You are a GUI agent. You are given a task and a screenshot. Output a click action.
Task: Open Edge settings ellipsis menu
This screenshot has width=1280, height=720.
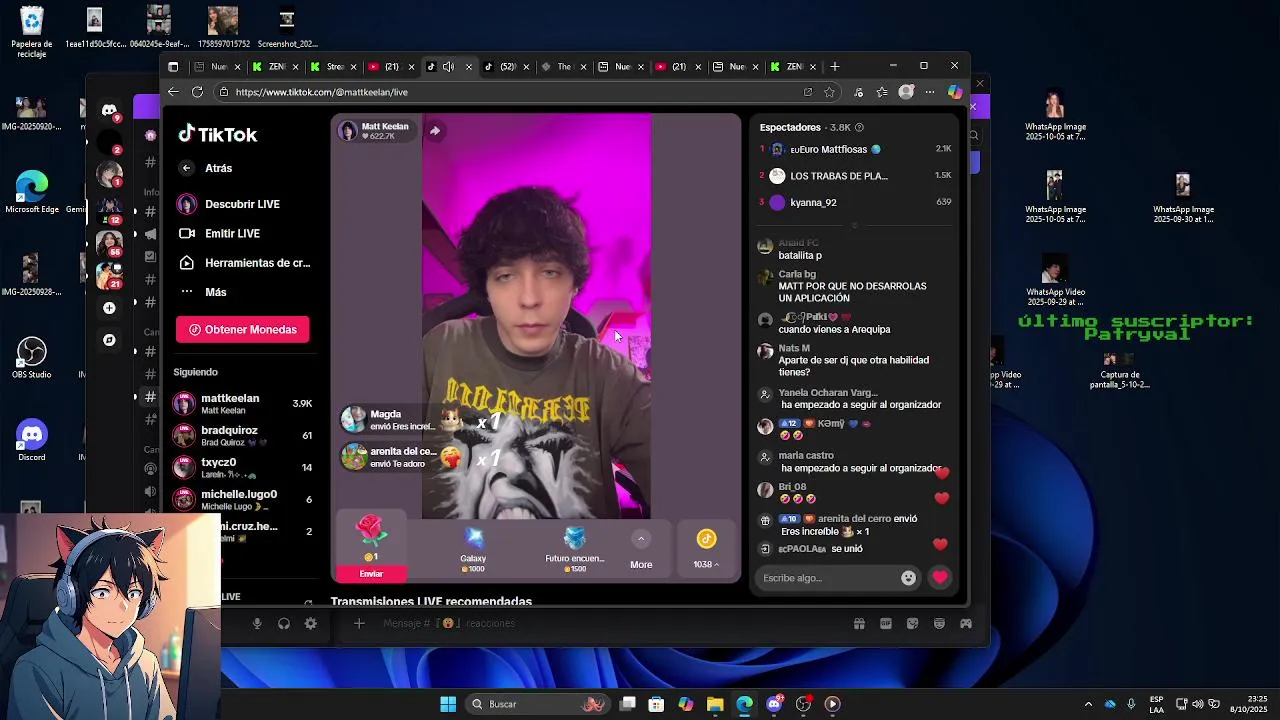point(930,92)
